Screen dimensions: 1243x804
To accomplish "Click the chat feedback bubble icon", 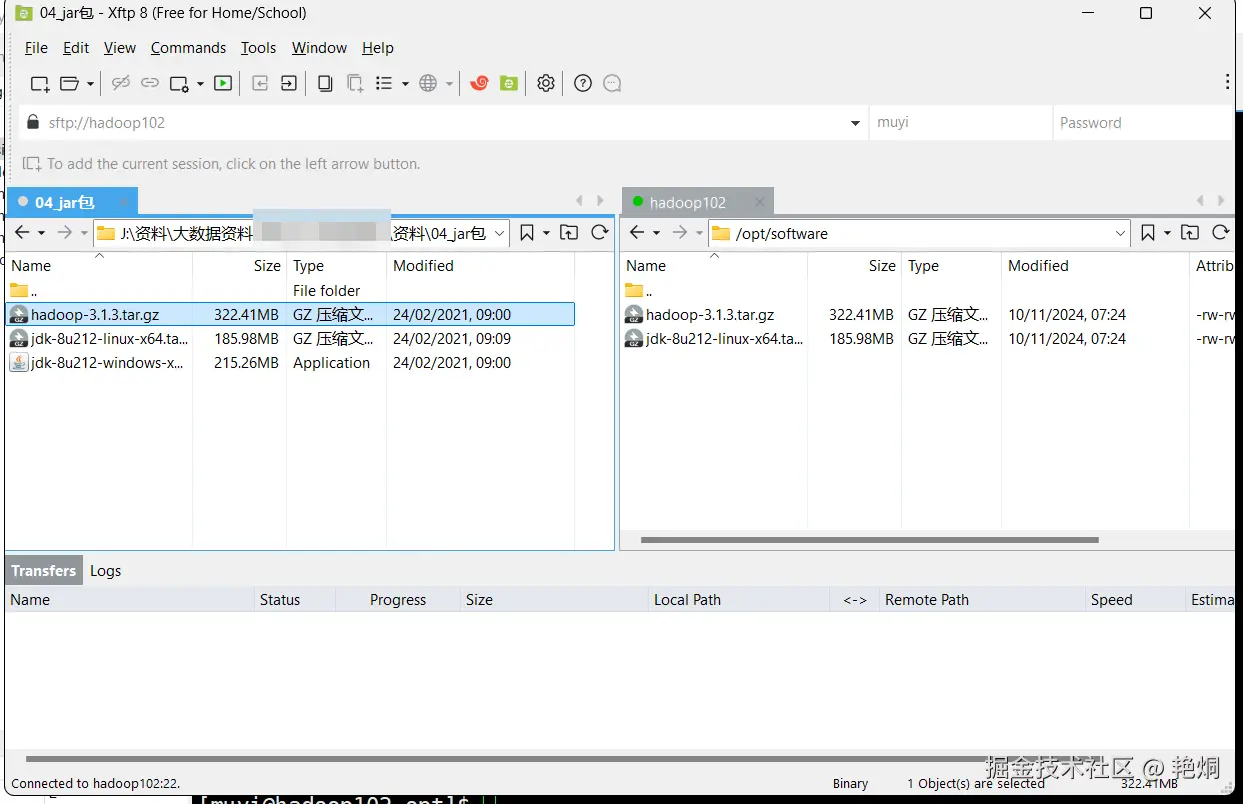I will click(x=612, y=84).
